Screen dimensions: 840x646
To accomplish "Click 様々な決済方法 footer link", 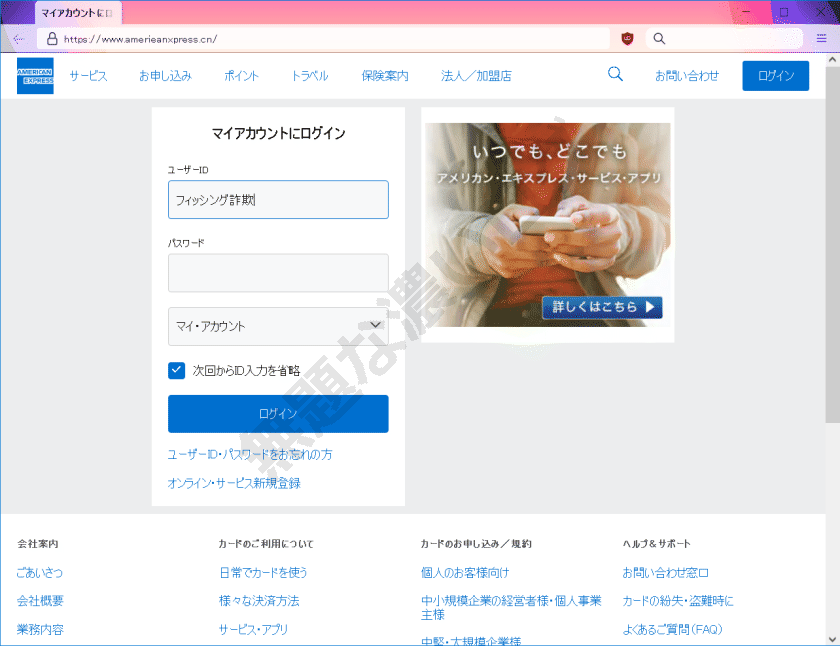I will point(259,601).
